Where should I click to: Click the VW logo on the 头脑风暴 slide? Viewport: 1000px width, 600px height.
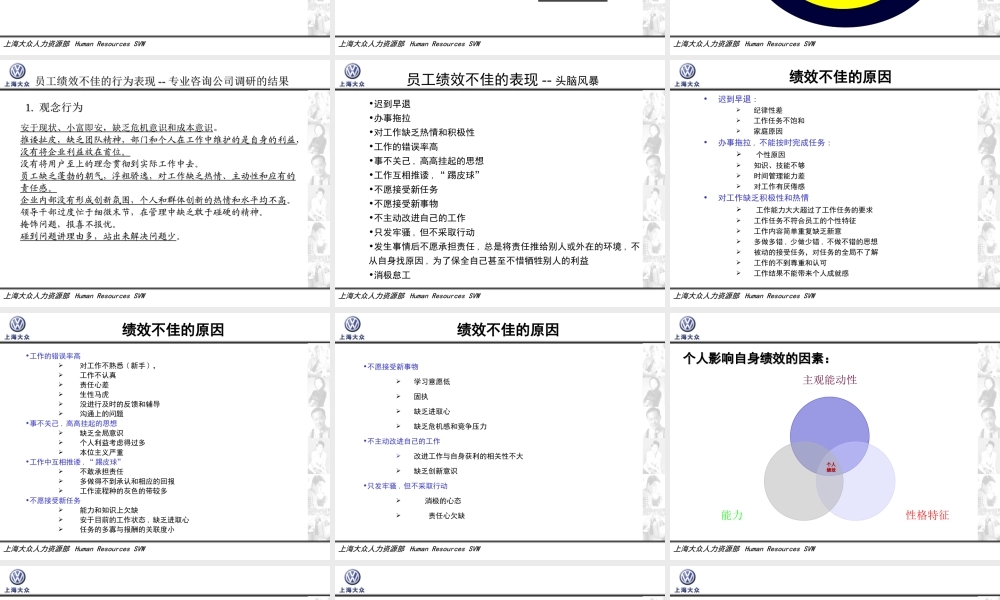(352, 71)
